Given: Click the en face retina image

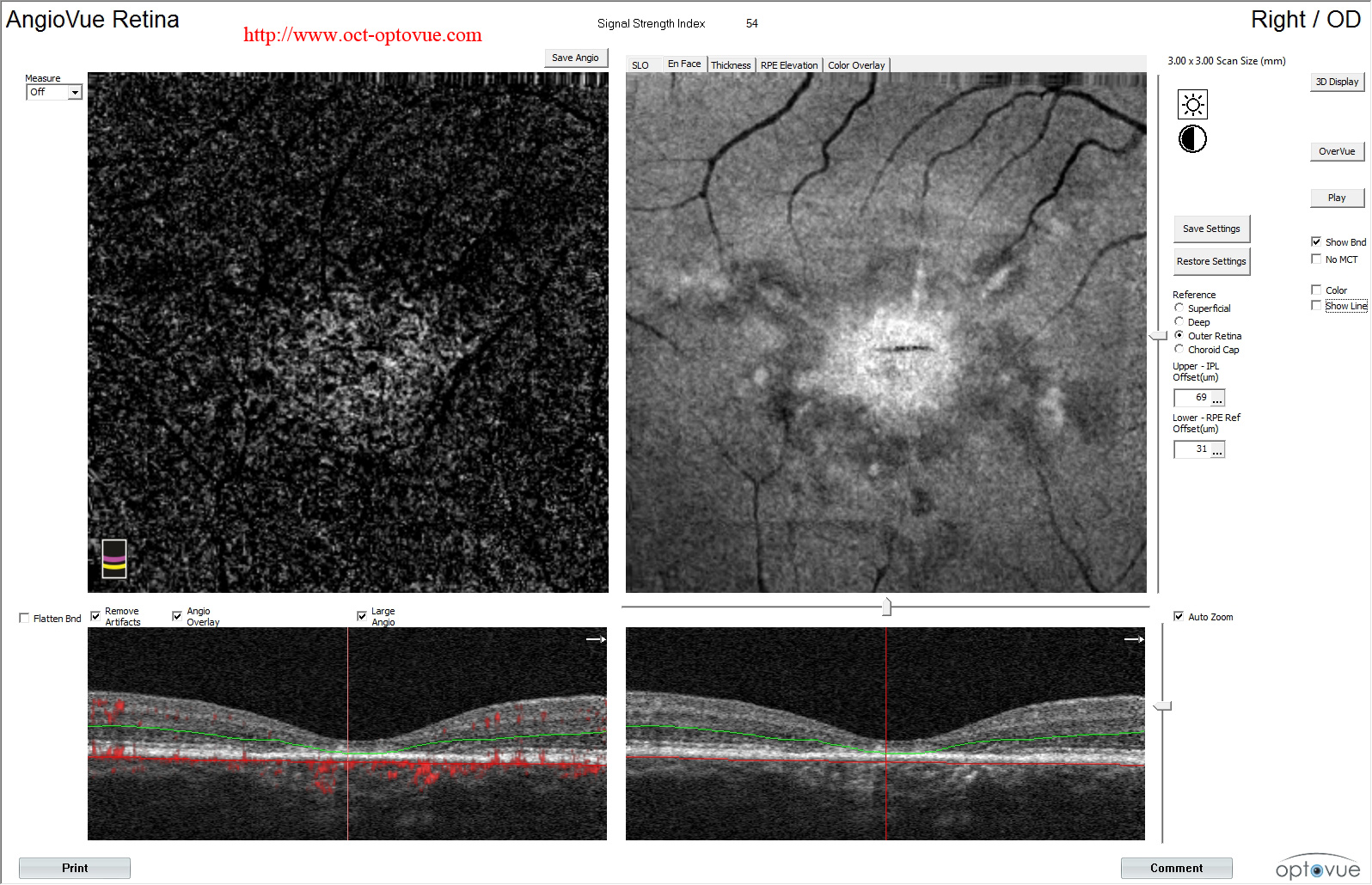Looking at the screenshot, I should point(886,333).
